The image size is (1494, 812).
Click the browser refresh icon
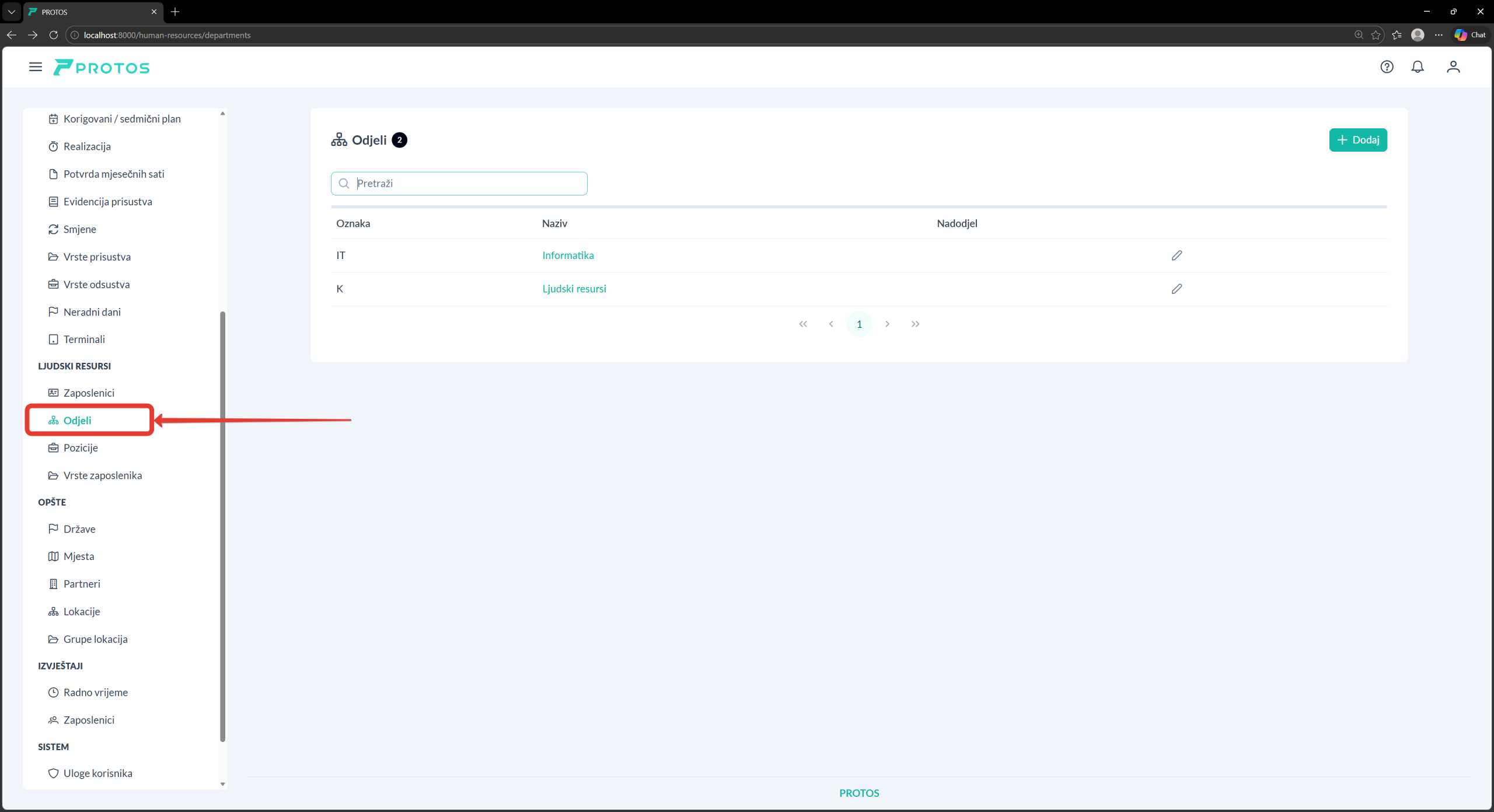click(54, 35)
